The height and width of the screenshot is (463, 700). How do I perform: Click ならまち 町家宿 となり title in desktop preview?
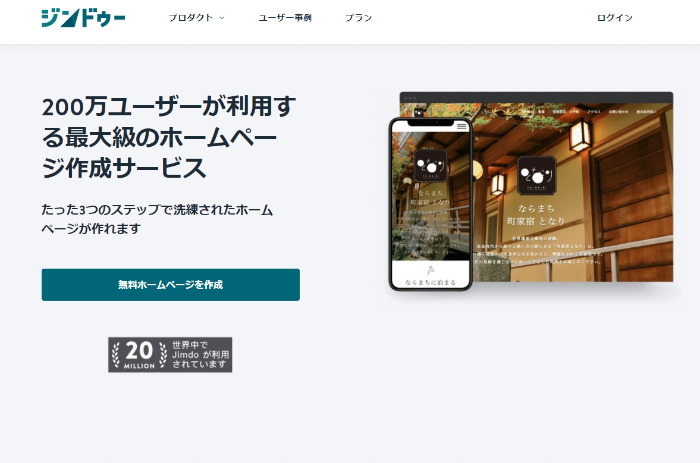click(536, 217)
